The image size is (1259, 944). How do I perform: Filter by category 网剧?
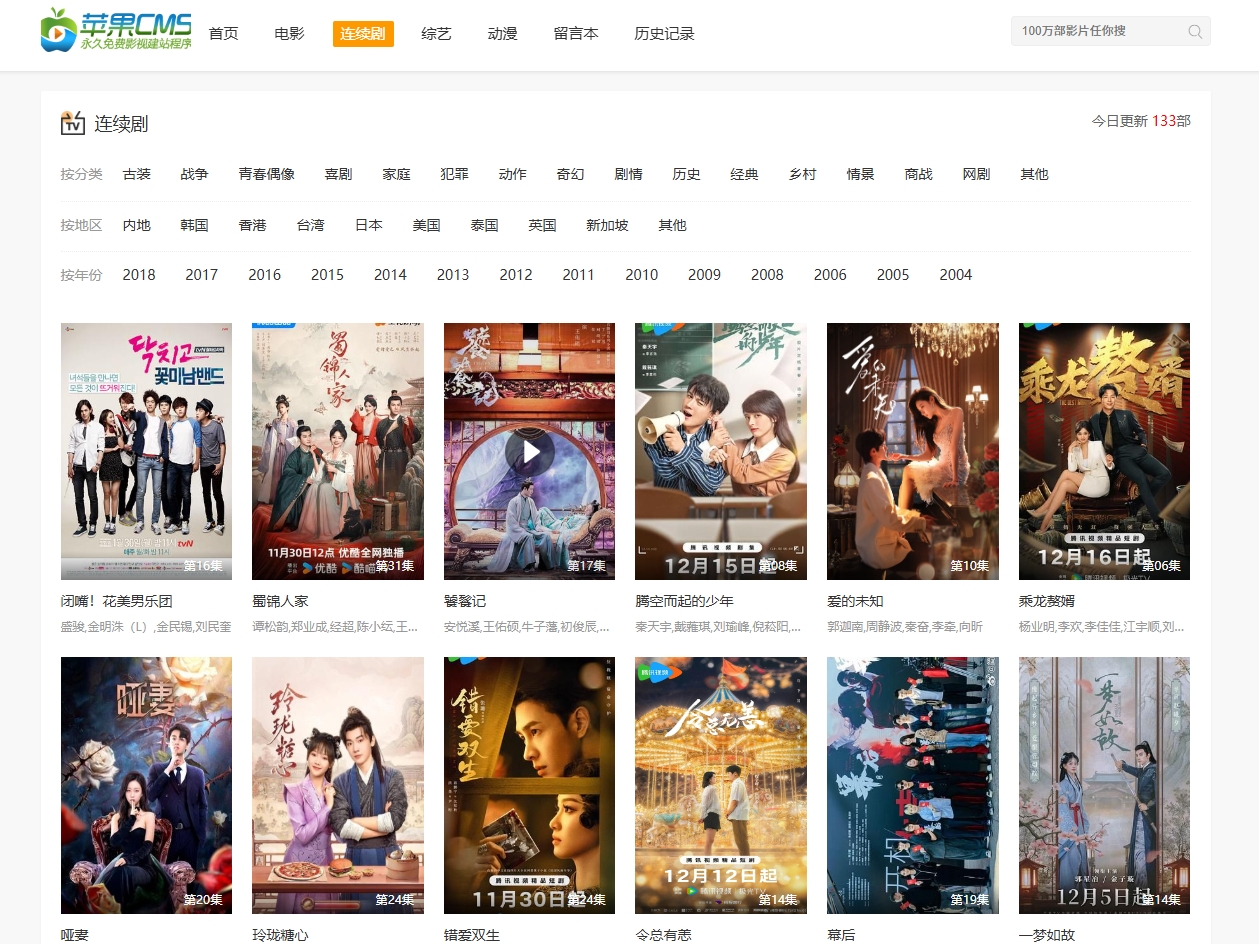coord(977,174)
